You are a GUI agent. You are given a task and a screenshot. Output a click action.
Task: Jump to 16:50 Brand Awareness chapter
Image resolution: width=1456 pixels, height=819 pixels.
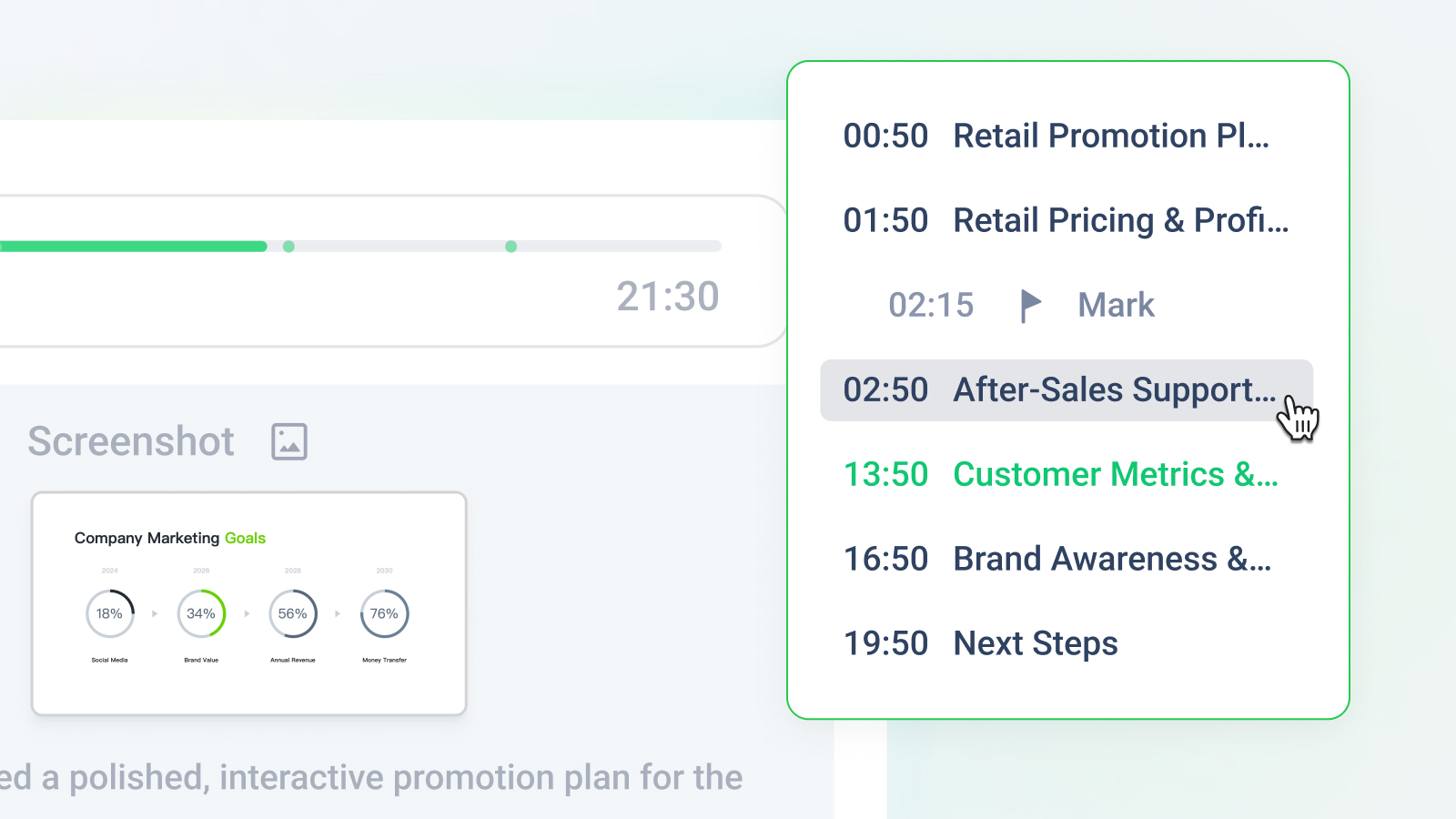1057,560
